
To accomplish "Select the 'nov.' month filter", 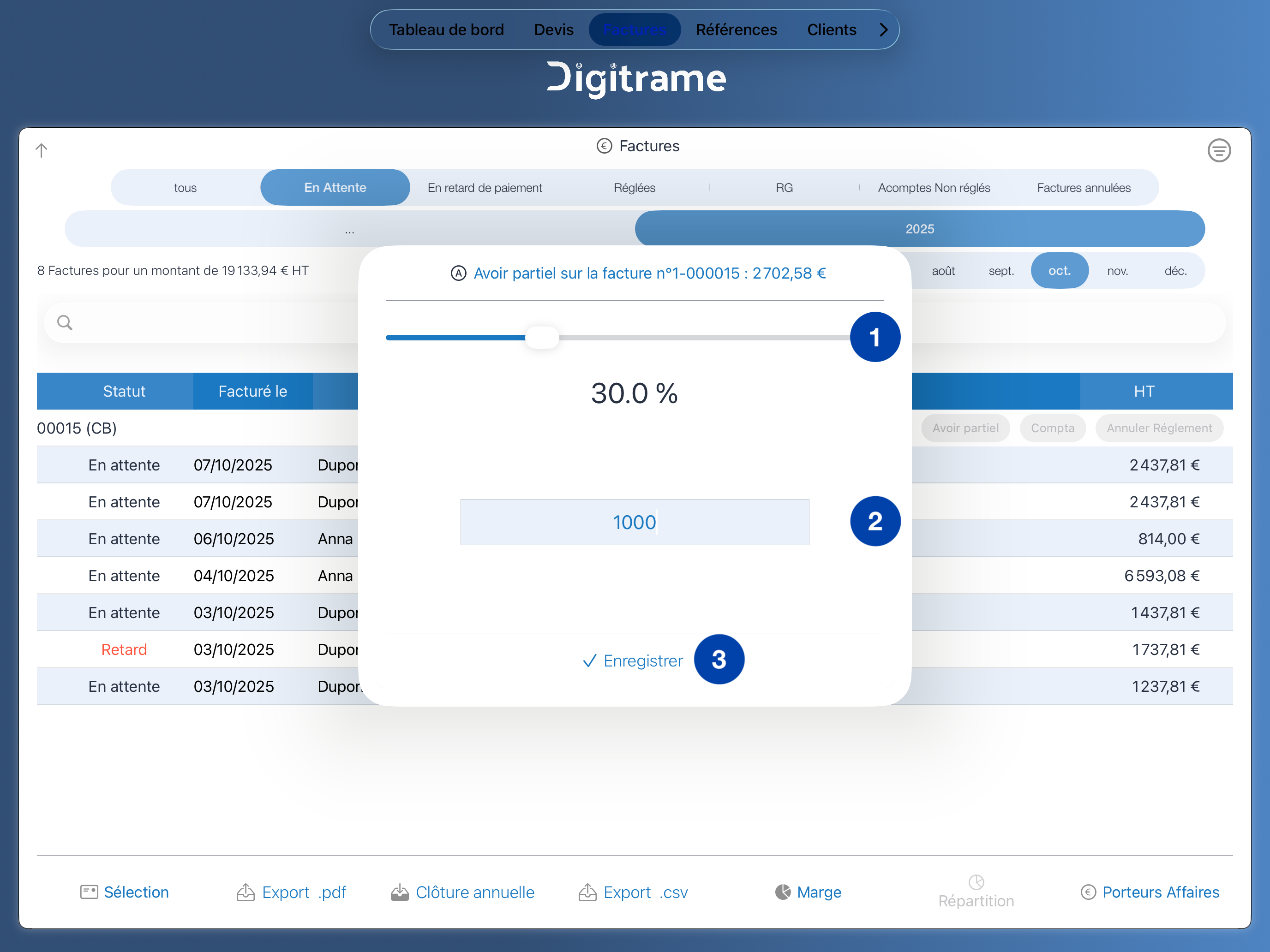I will [x=1117, y=271].
